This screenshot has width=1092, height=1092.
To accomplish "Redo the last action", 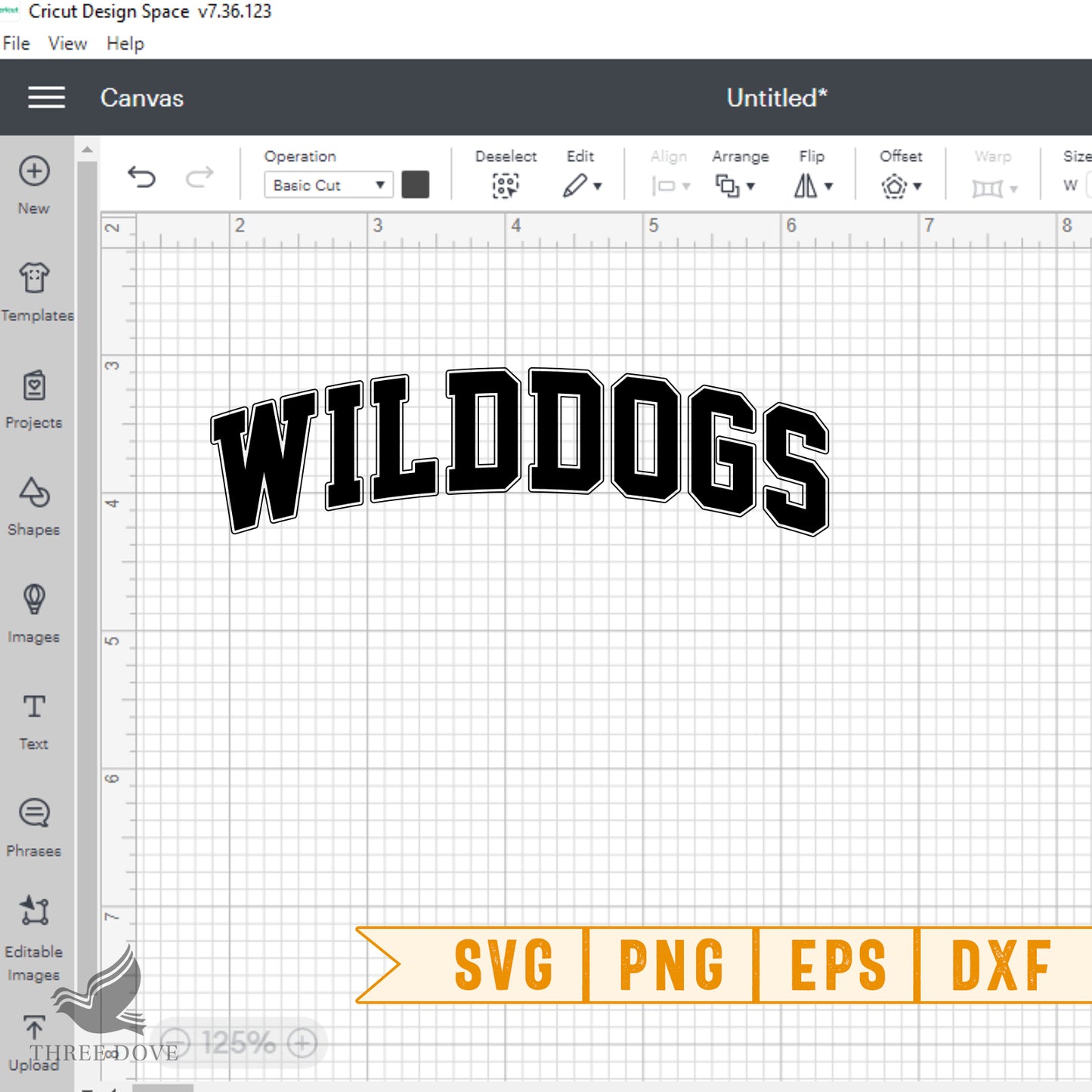I will click(x=200, y=178).
